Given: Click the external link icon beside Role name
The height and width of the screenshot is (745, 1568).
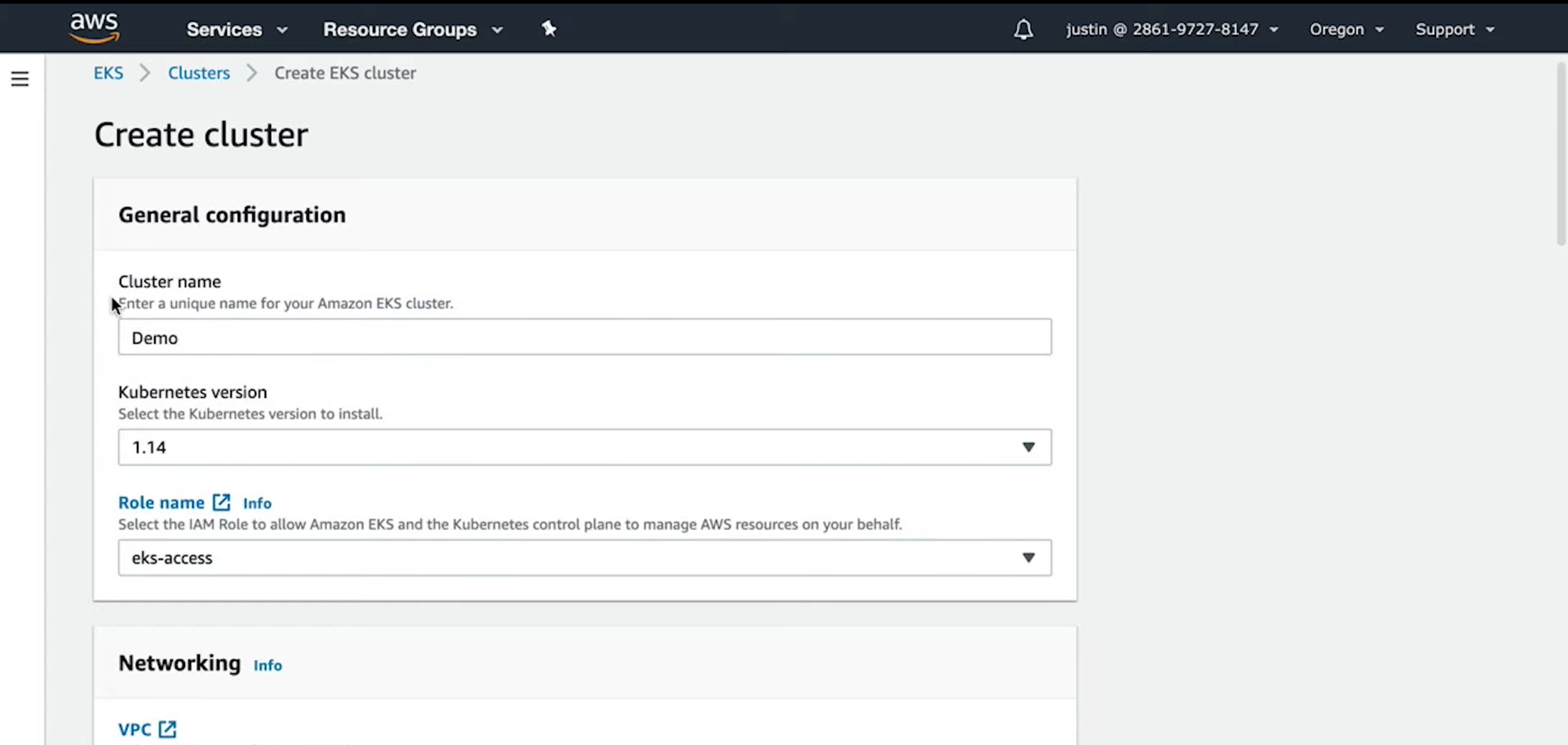Looking at the screenshot, I should coord(221,502).
